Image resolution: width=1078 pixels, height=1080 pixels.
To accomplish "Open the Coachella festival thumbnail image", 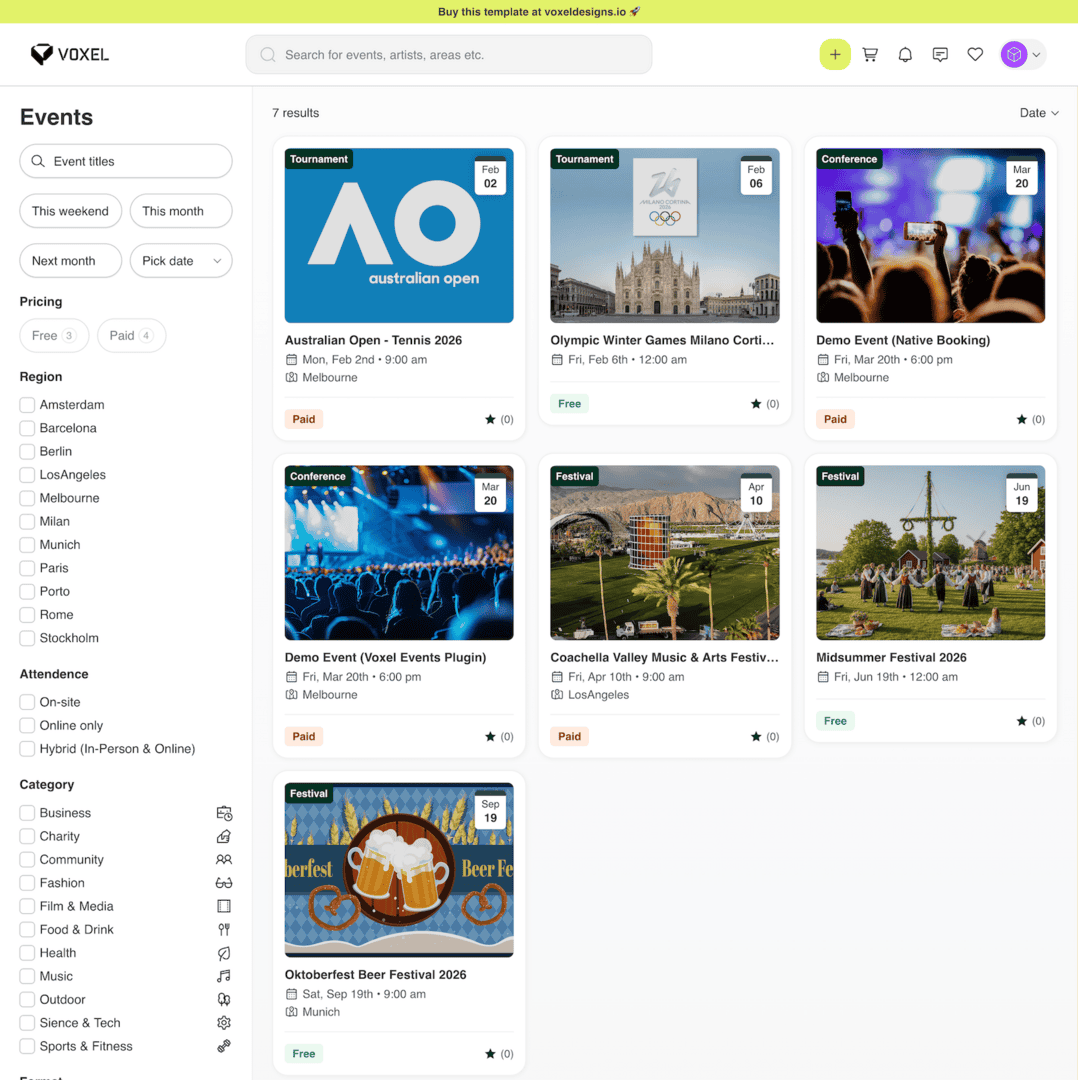I will [664, 552].
